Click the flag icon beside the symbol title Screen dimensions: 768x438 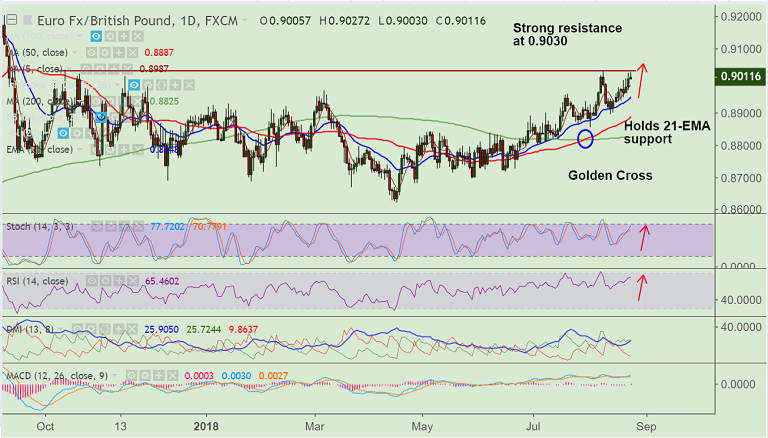coord(28,20)
